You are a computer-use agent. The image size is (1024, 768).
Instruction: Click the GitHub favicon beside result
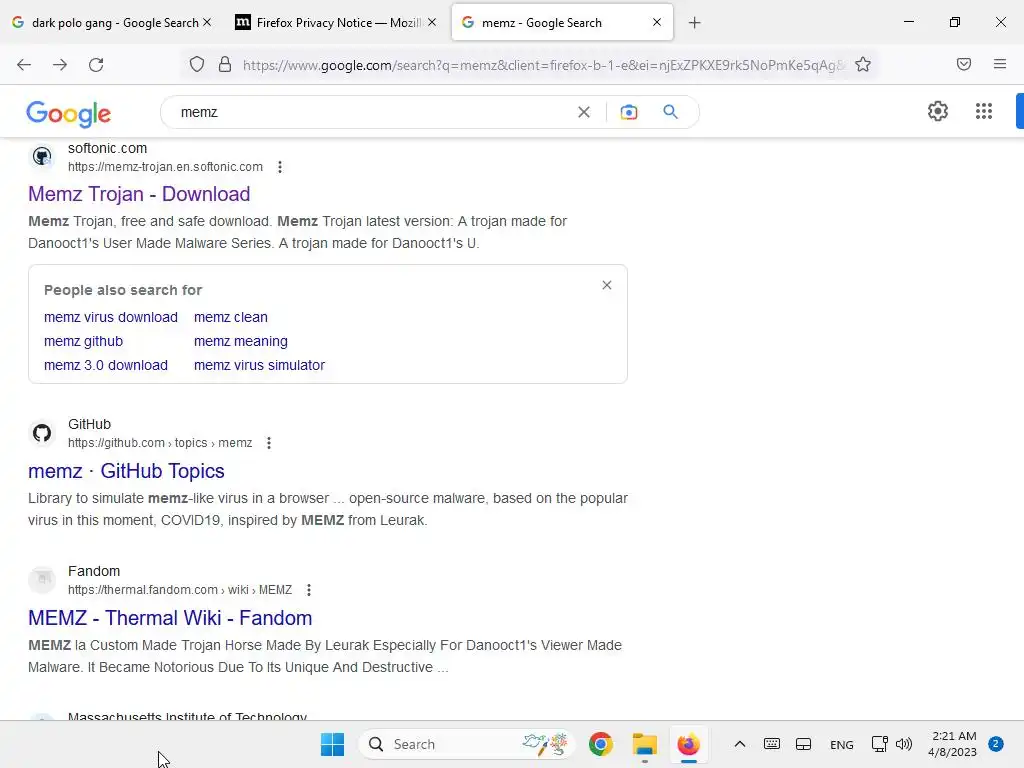[x=42, y=433]
